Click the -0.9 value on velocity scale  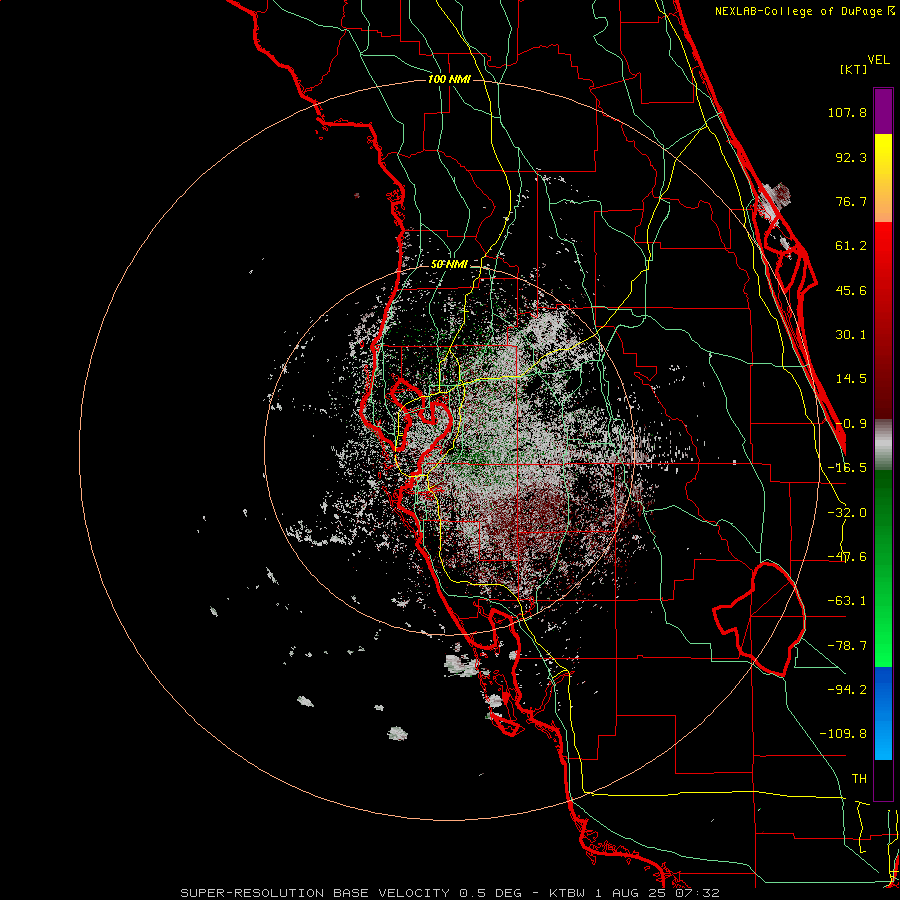pos(851,424)
